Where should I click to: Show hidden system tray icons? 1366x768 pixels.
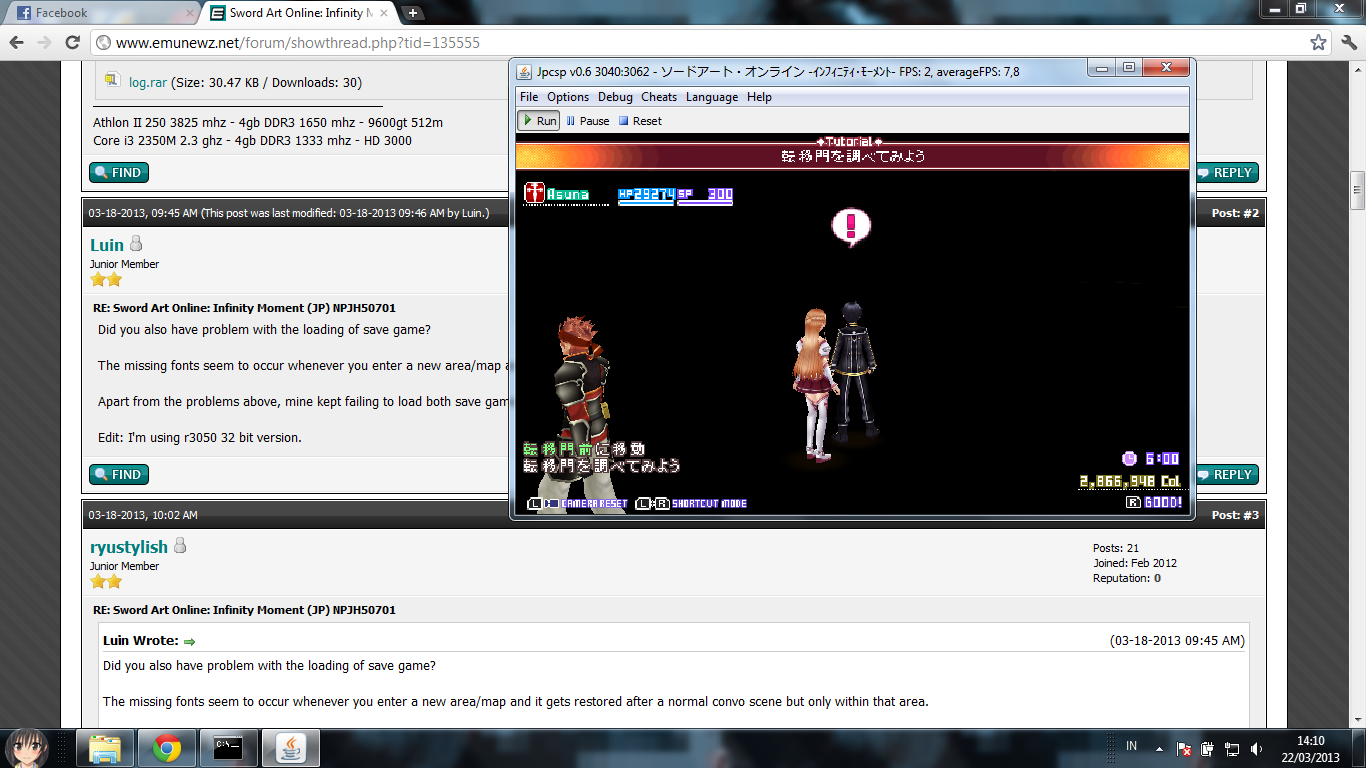click(x=1159, y=748)
